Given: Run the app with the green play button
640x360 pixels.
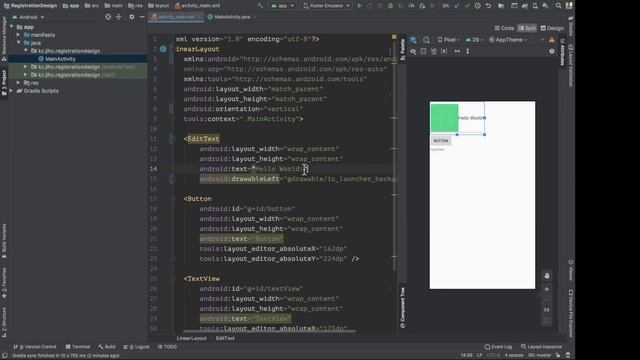Looking at the screenshot, I should click(359, 6).
